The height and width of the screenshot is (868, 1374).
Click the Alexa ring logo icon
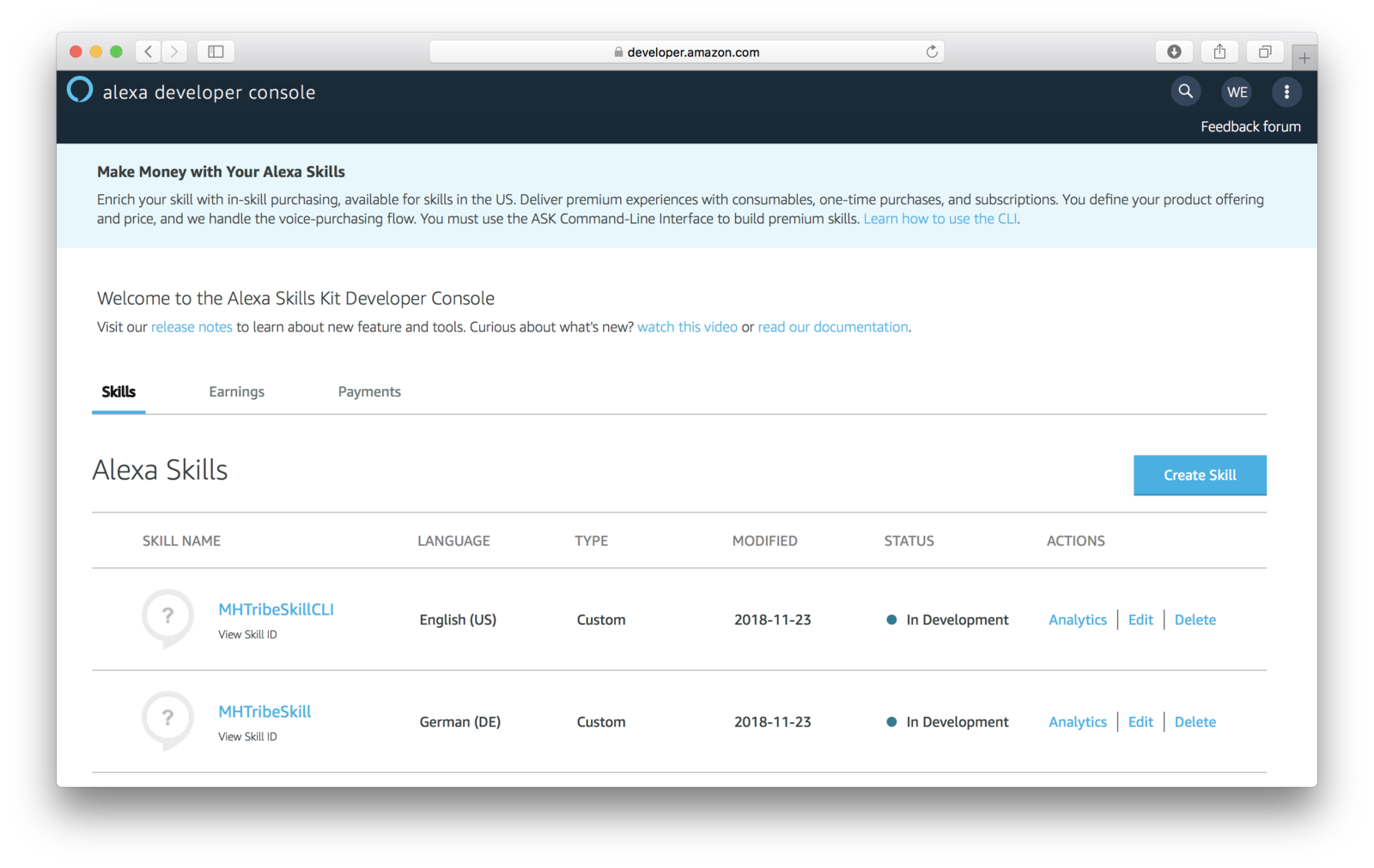click(x=80, y=90)
